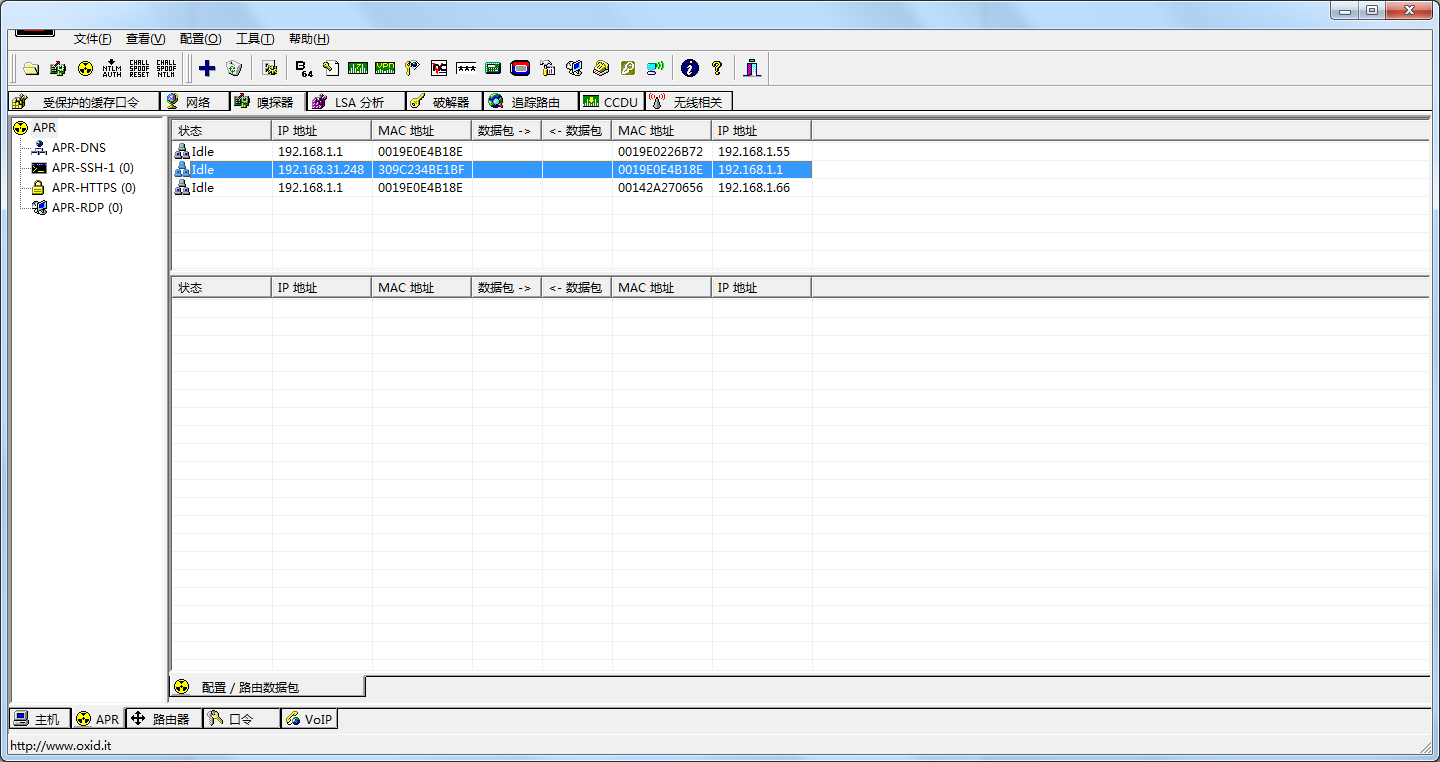Select the 配置 / 路由数据包 tab

point(268,687)
